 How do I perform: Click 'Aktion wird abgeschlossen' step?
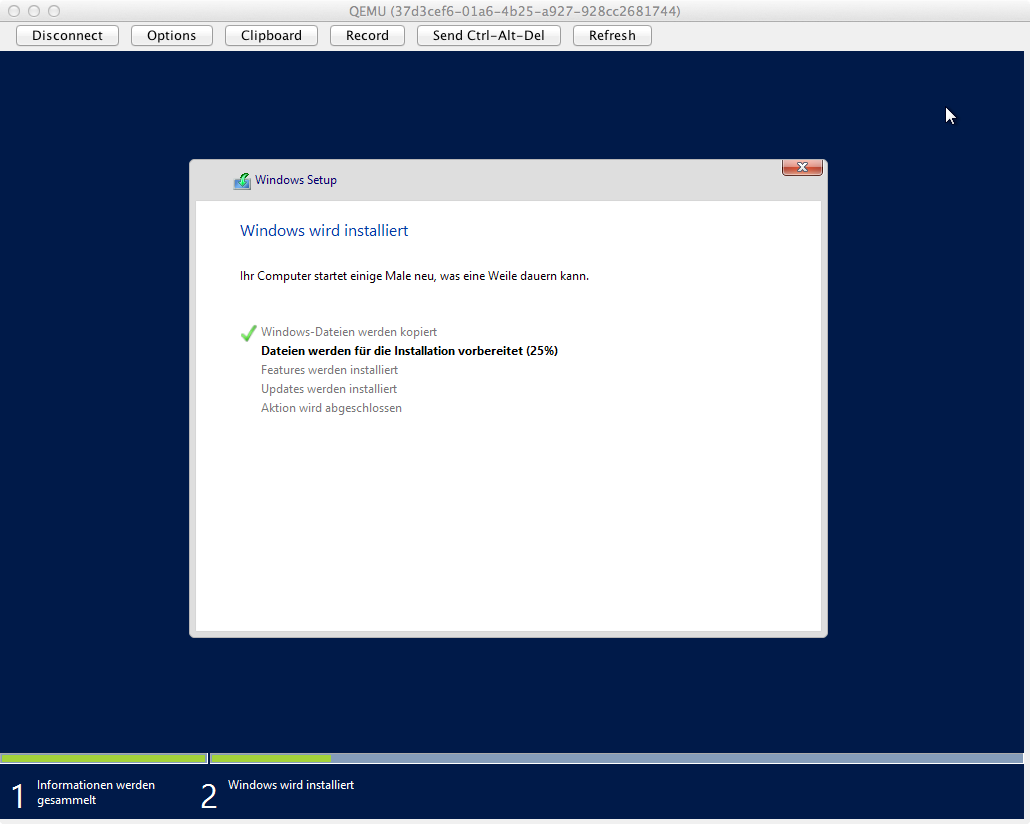331,408
